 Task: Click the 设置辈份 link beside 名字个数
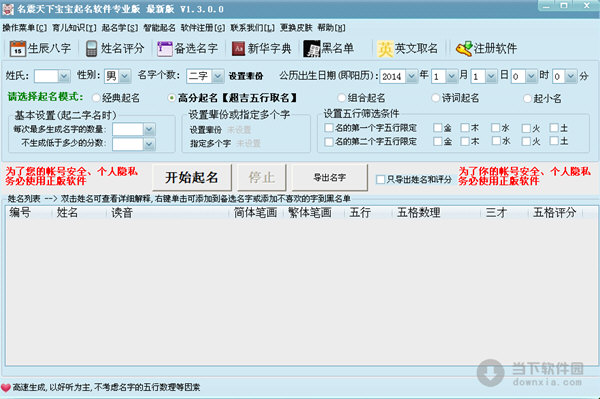[x=246, y=76]
